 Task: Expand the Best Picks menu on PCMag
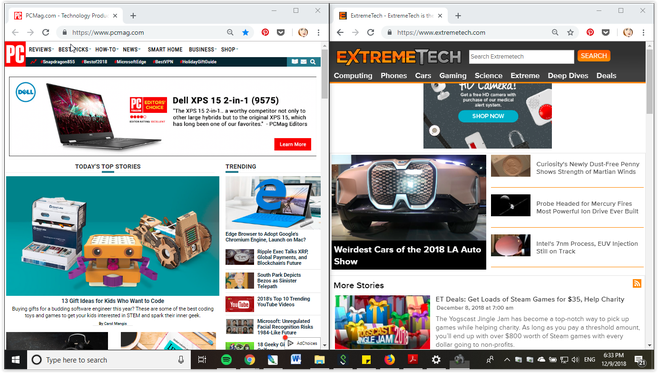pos(74,50)
